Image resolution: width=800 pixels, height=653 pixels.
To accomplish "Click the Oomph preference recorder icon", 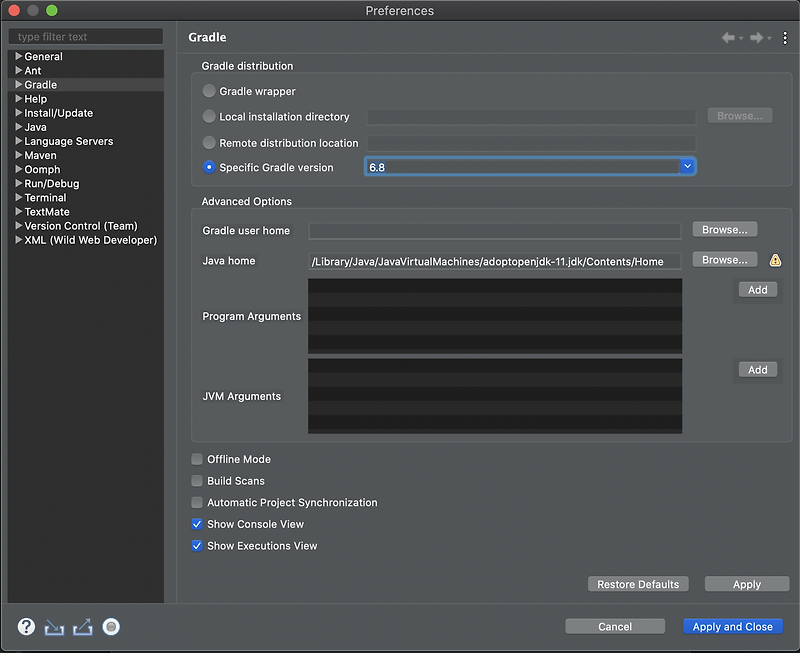I will click(111, 627).
